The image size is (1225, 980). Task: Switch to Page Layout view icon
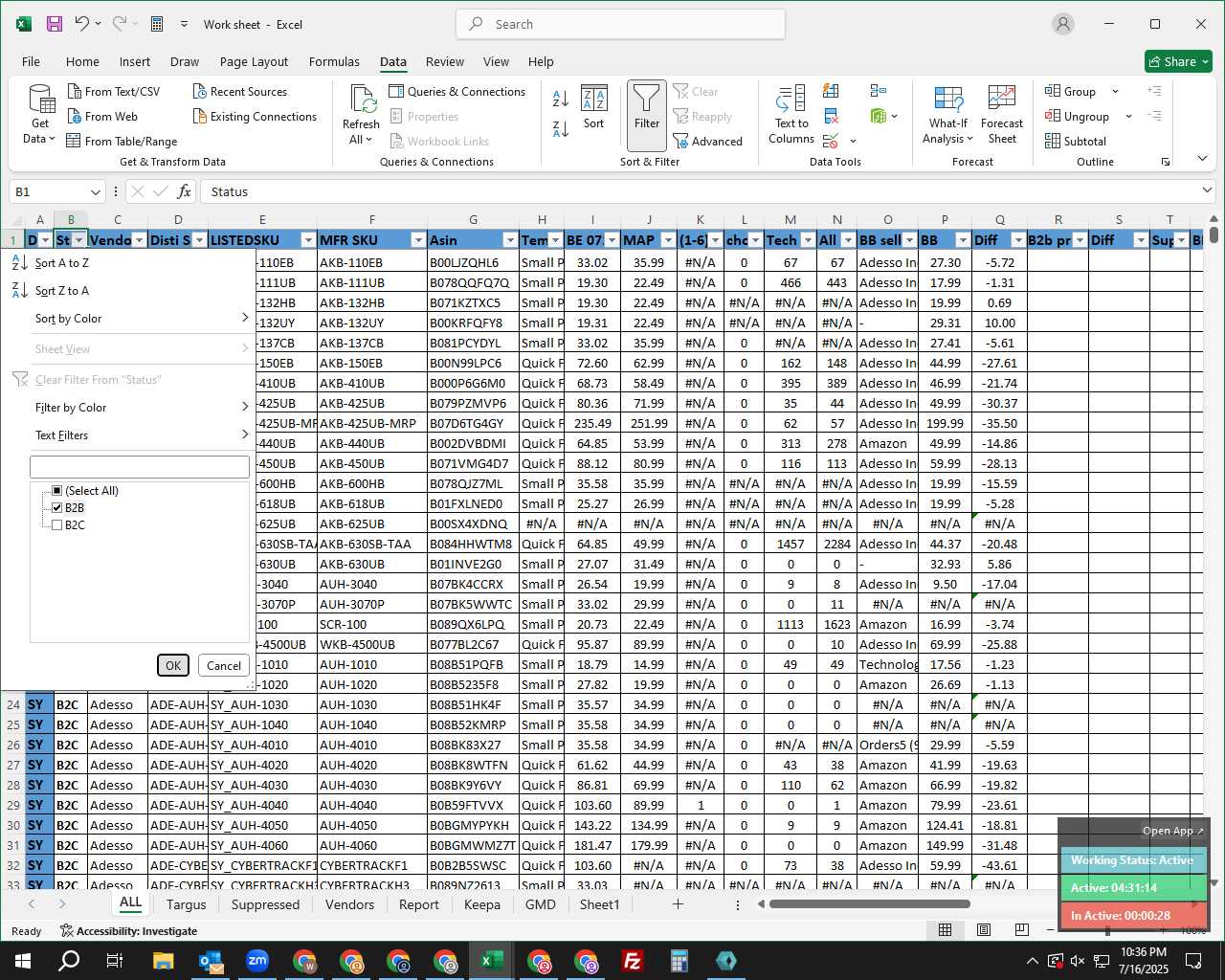[984, 929]
